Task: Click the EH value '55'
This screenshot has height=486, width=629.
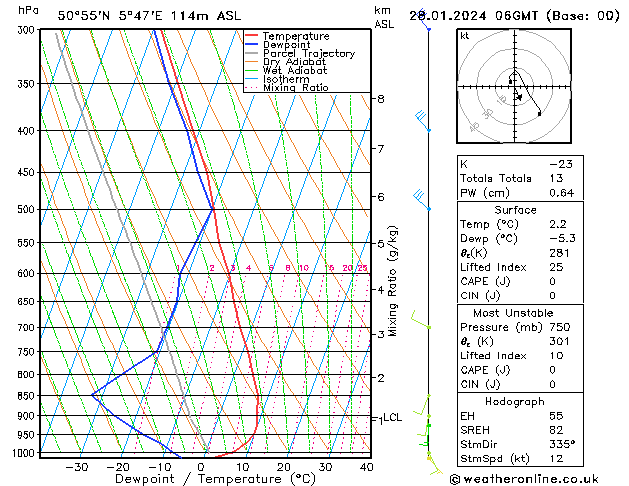Action: [x=556, y=416]
